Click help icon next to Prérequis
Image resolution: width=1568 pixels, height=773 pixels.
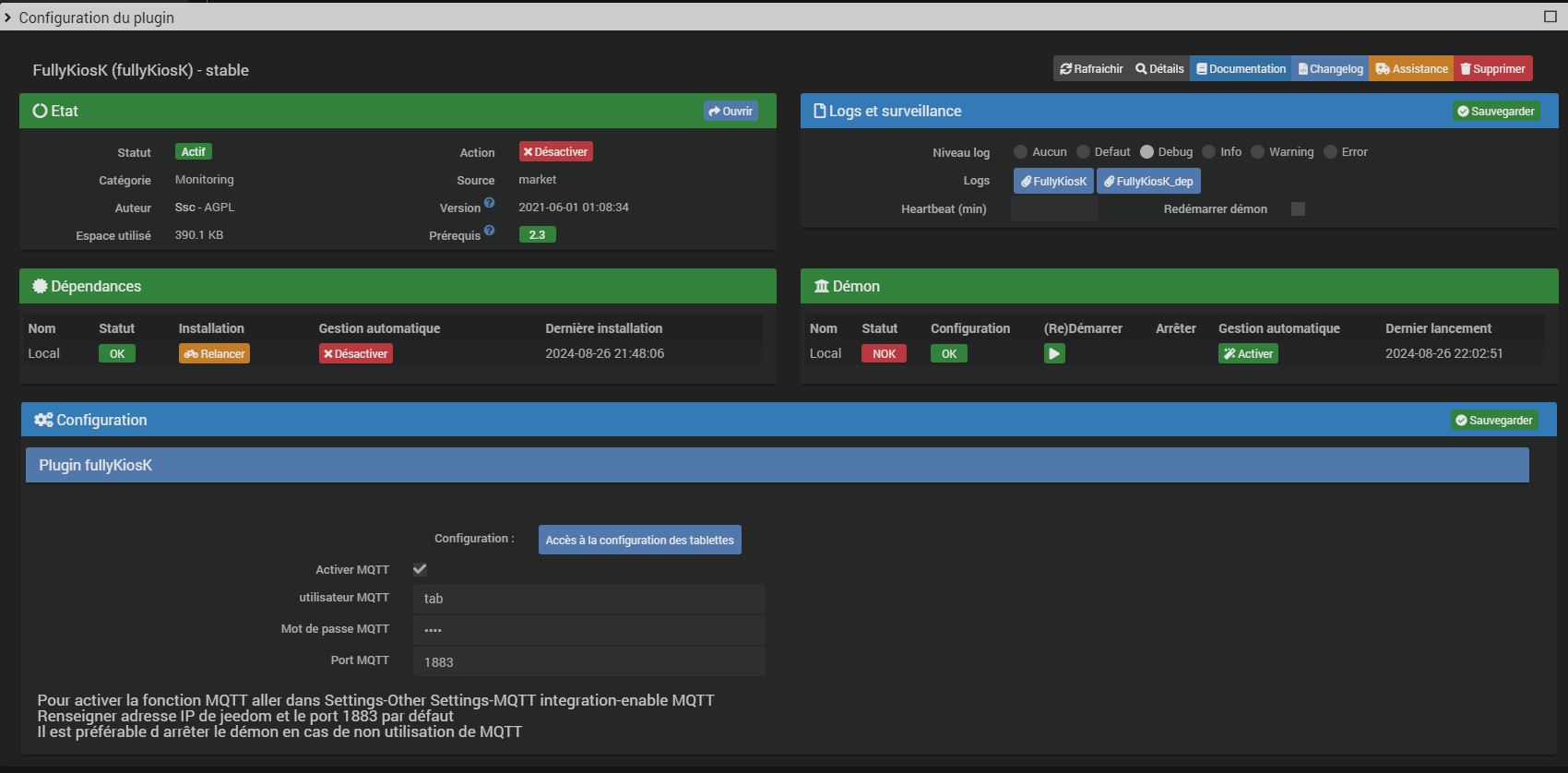click(490, 231)
